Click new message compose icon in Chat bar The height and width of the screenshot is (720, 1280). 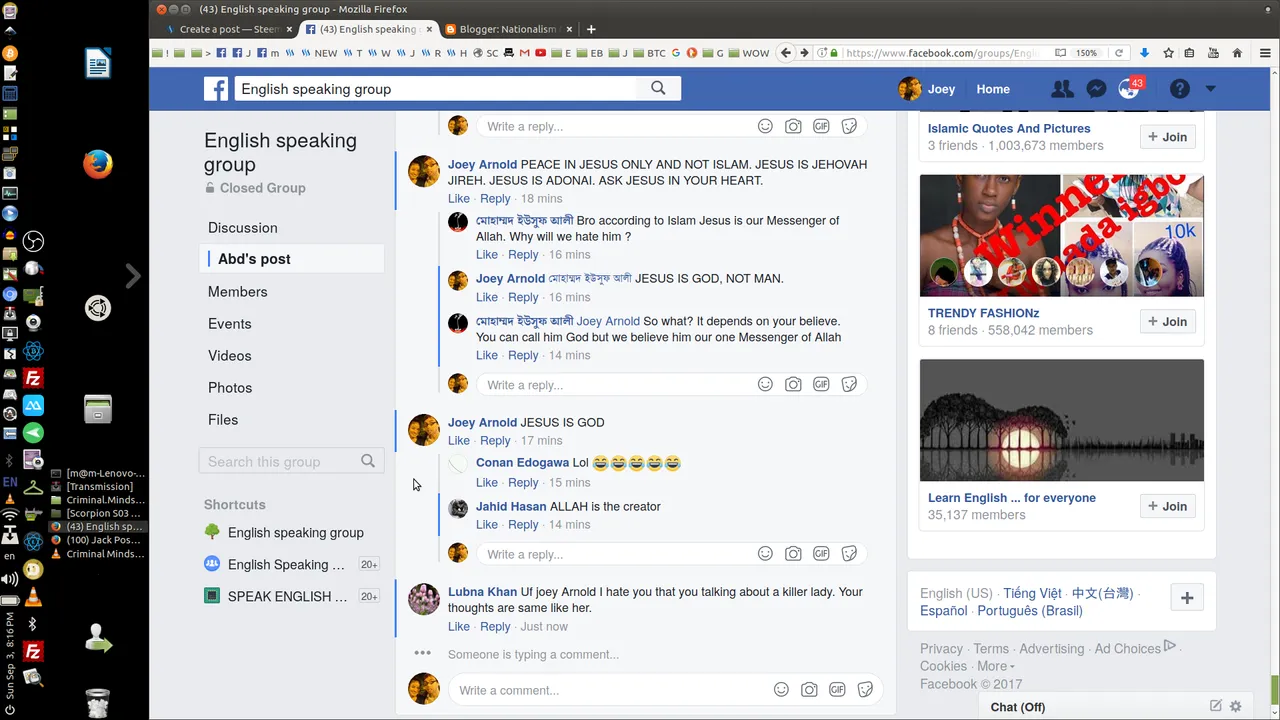[x=1216, y=706]
